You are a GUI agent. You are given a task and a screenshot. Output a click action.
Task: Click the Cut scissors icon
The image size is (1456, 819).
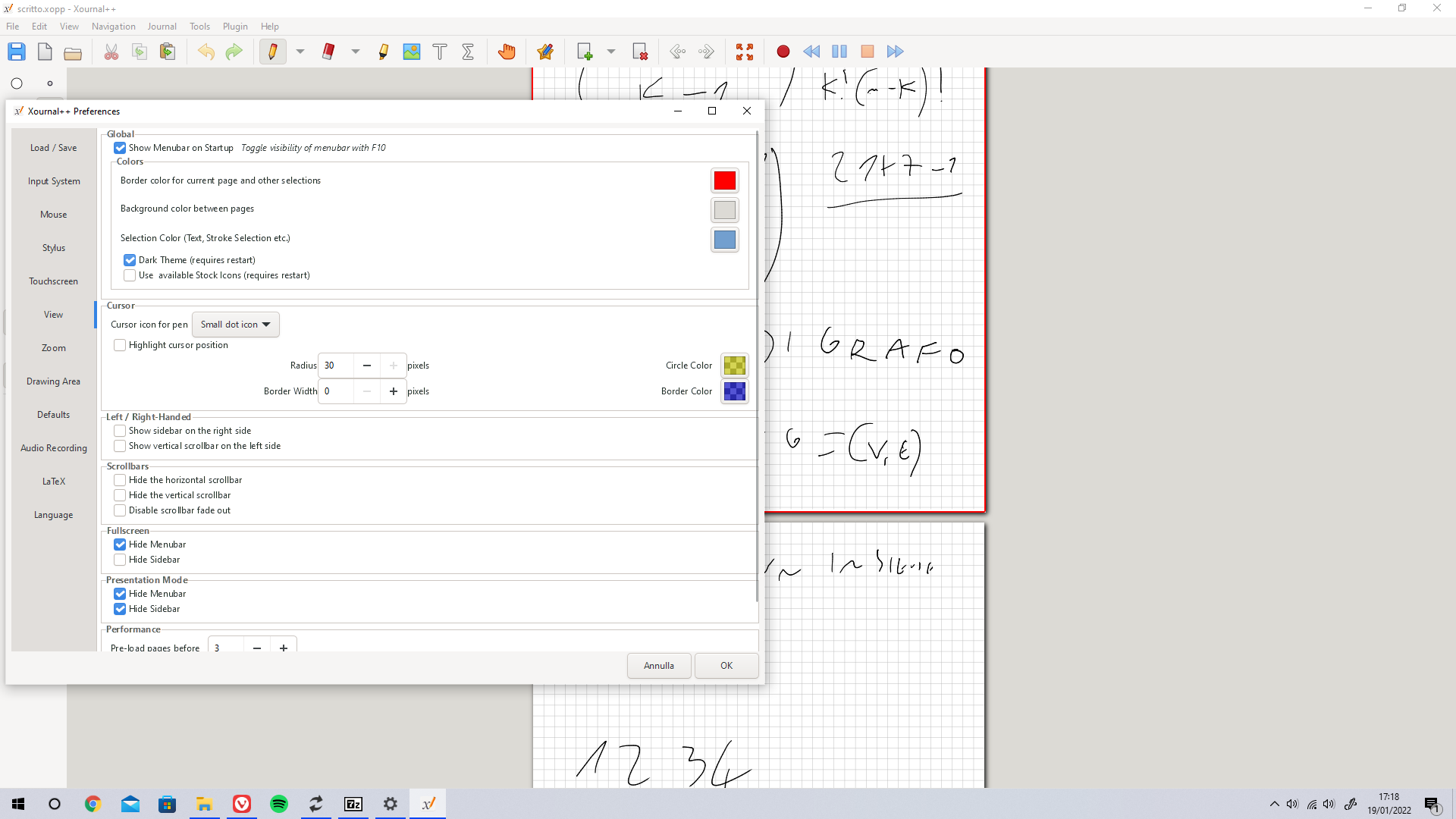tap(111, 52)
